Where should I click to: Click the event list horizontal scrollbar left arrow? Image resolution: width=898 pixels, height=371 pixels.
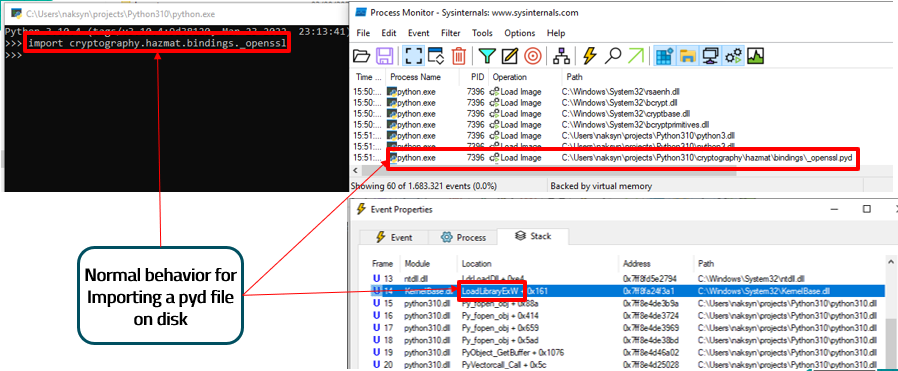click(x=356, y=171)
